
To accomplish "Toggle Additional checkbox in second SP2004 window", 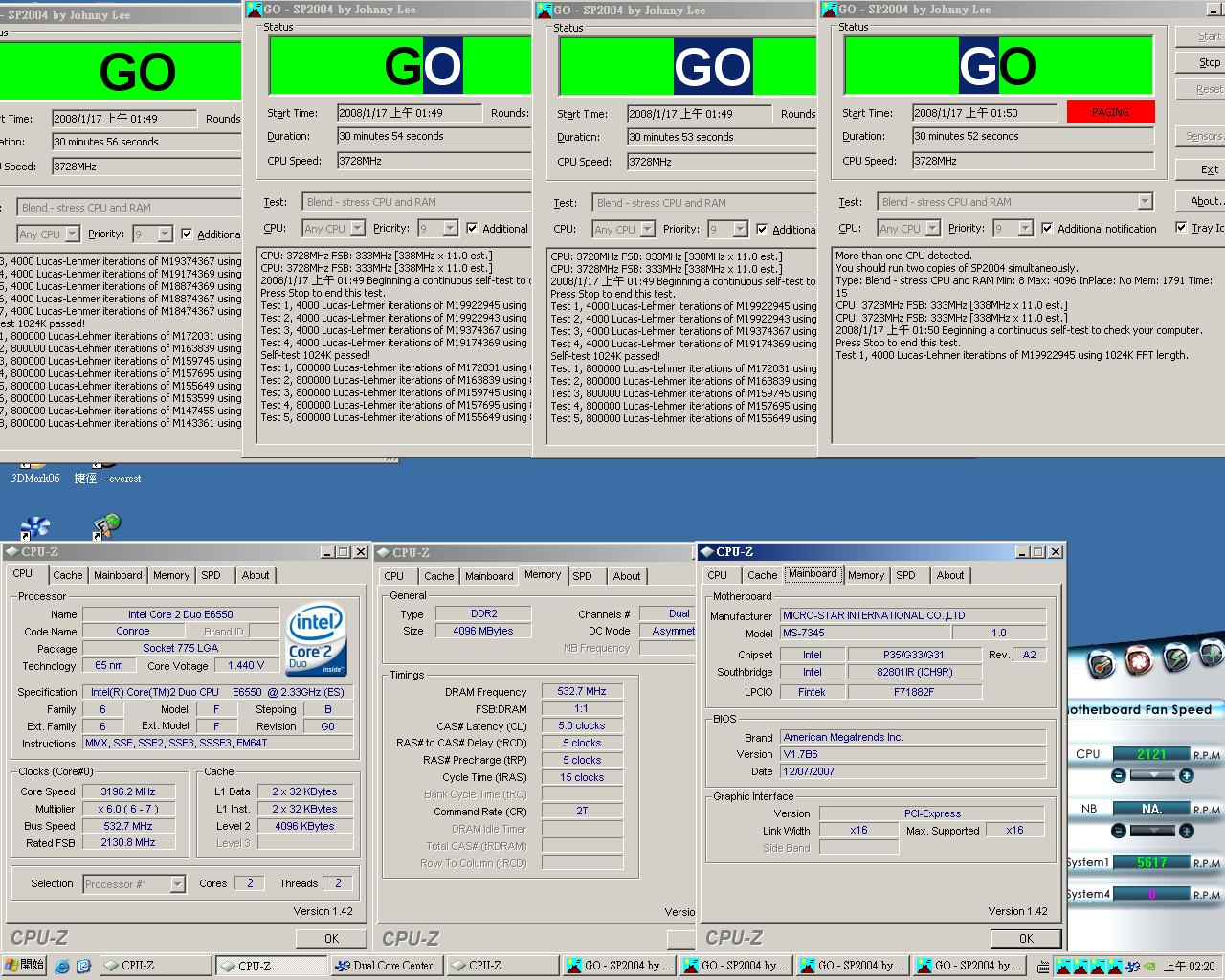I will click(x=472, y=229).
